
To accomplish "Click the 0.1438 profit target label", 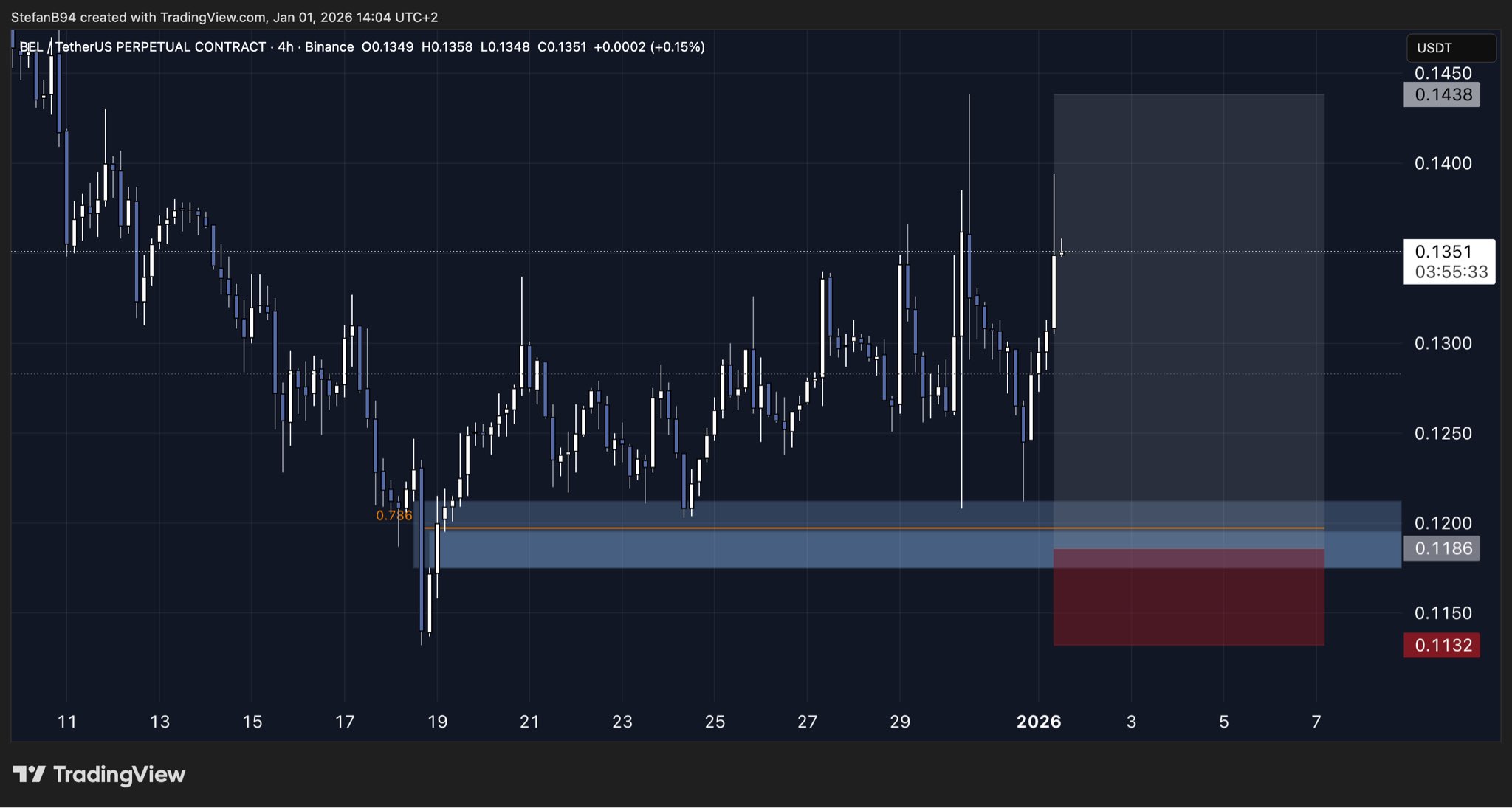I will point(1441,94).
